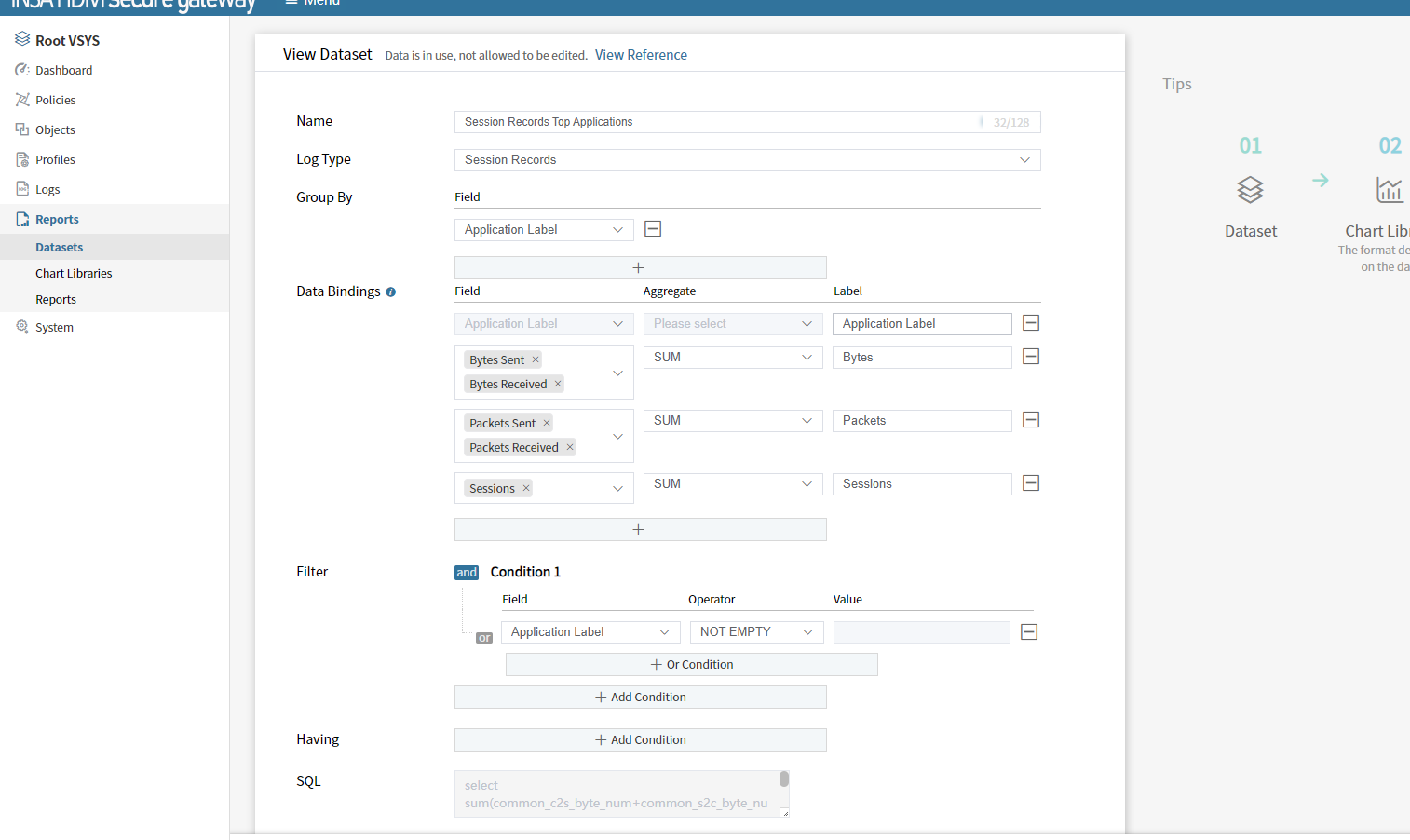Remove the Packets Received tag
Screen dimensions: 1410x840
(570, 448)
